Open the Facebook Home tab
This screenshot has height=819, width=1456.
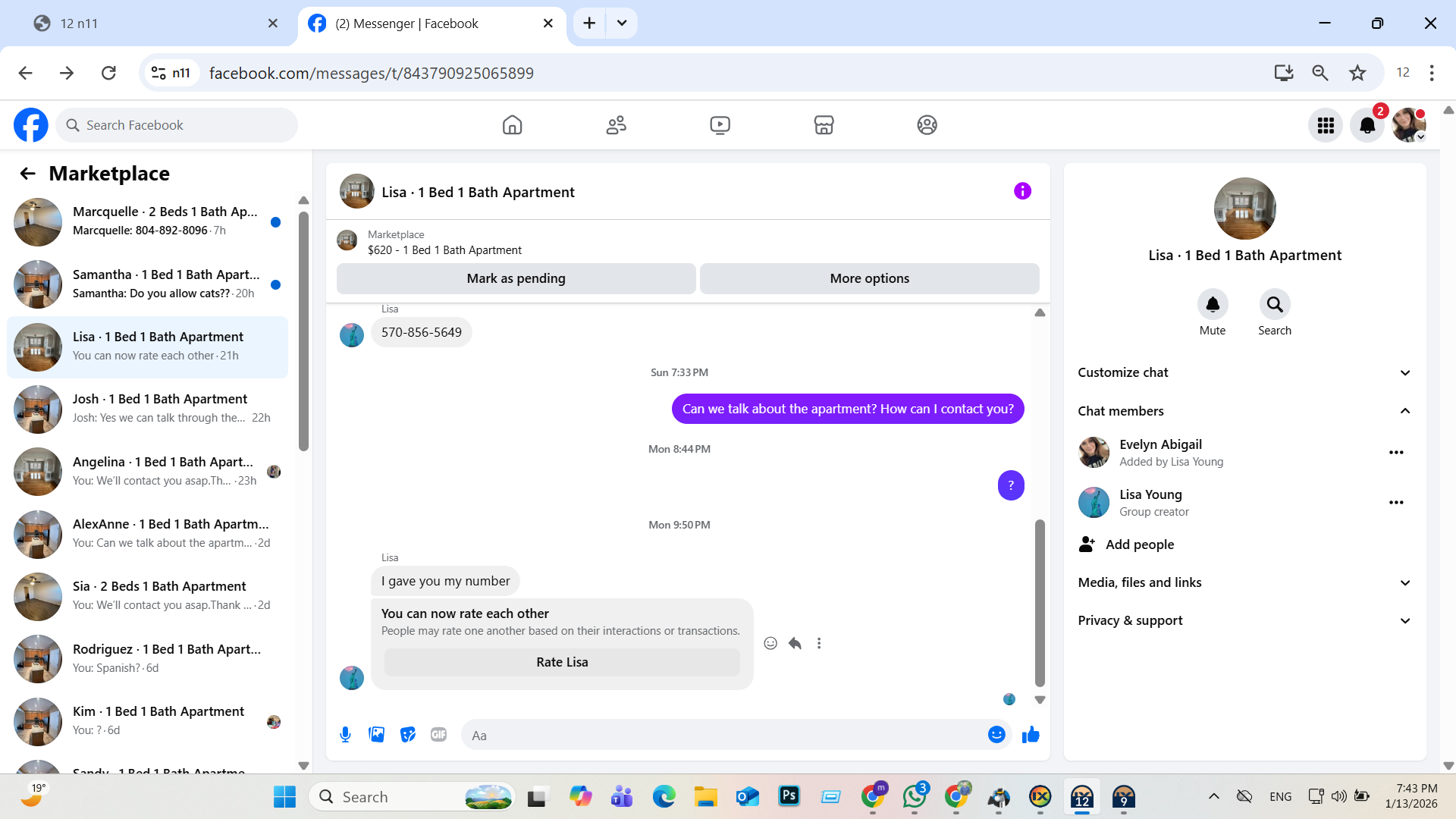[513, 125]
